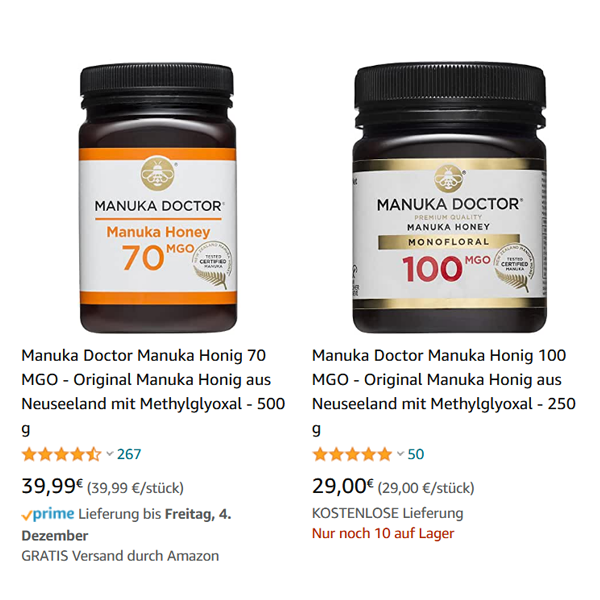Click the prime badge icon

(48, 514)
